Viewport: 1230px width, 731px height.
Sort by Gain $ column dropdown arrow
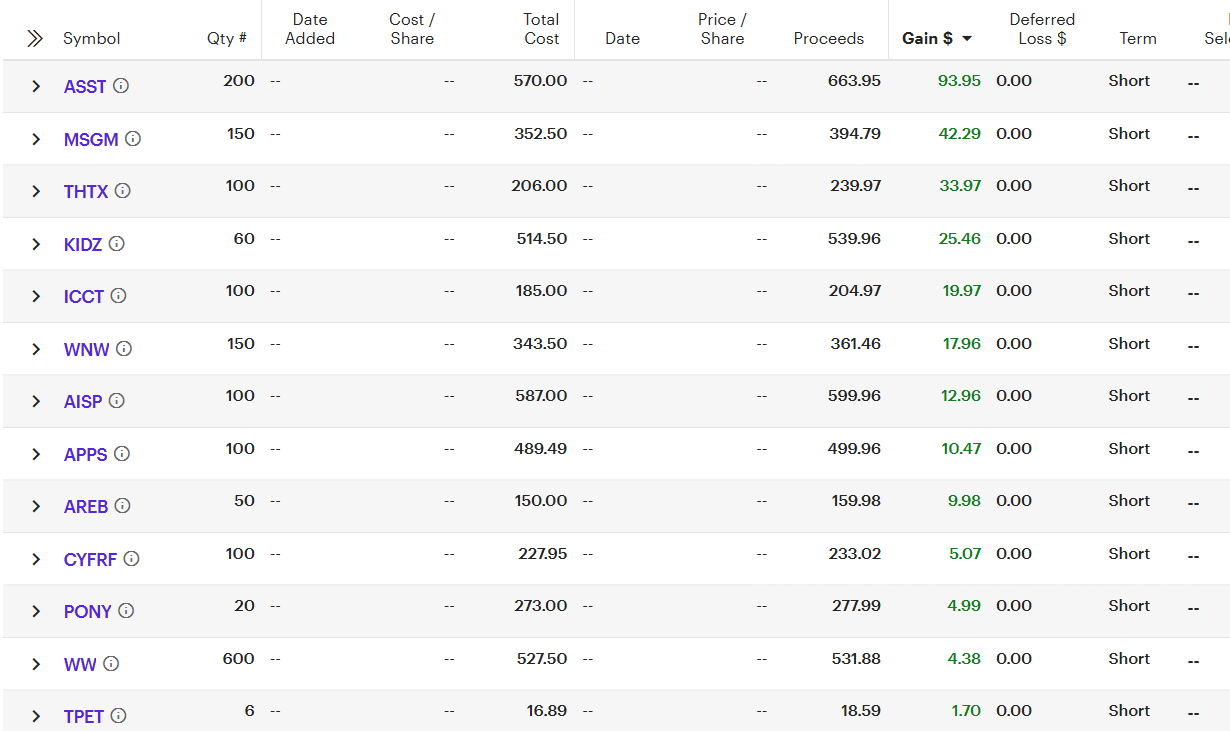pos(967,39)
